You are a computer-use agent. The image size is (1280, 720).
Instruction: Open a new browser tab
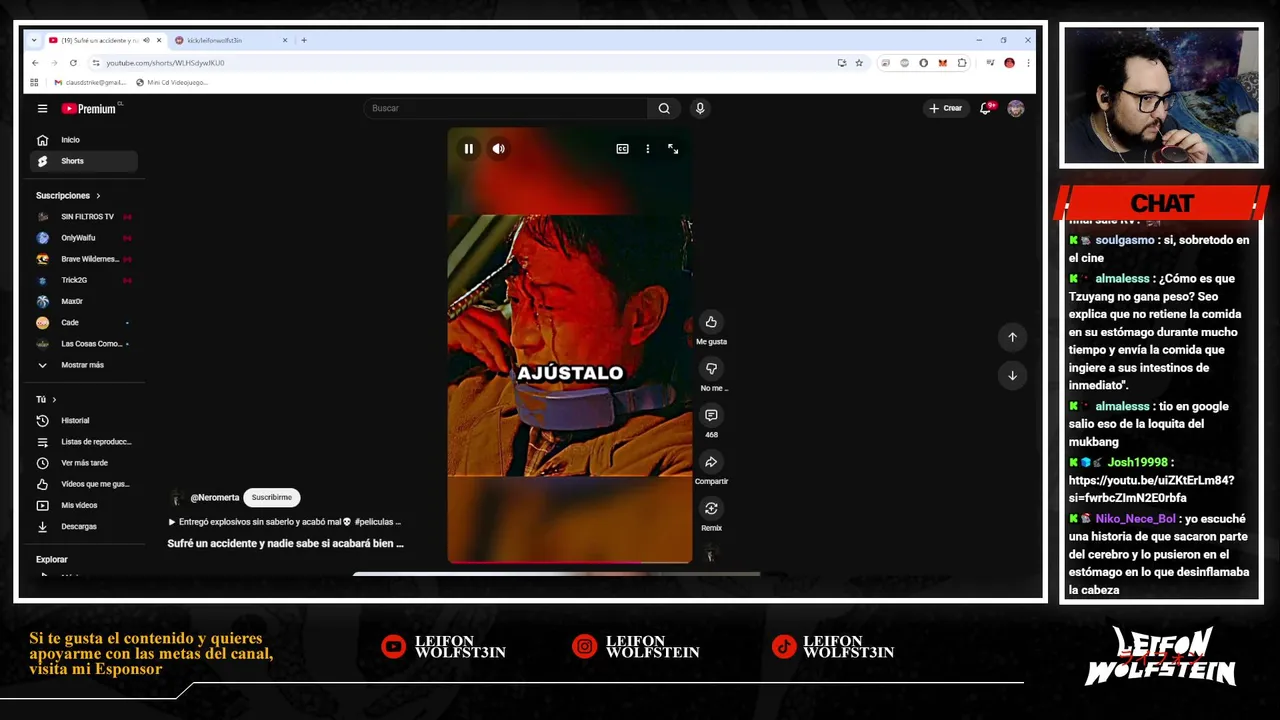(x=304, y=40)
